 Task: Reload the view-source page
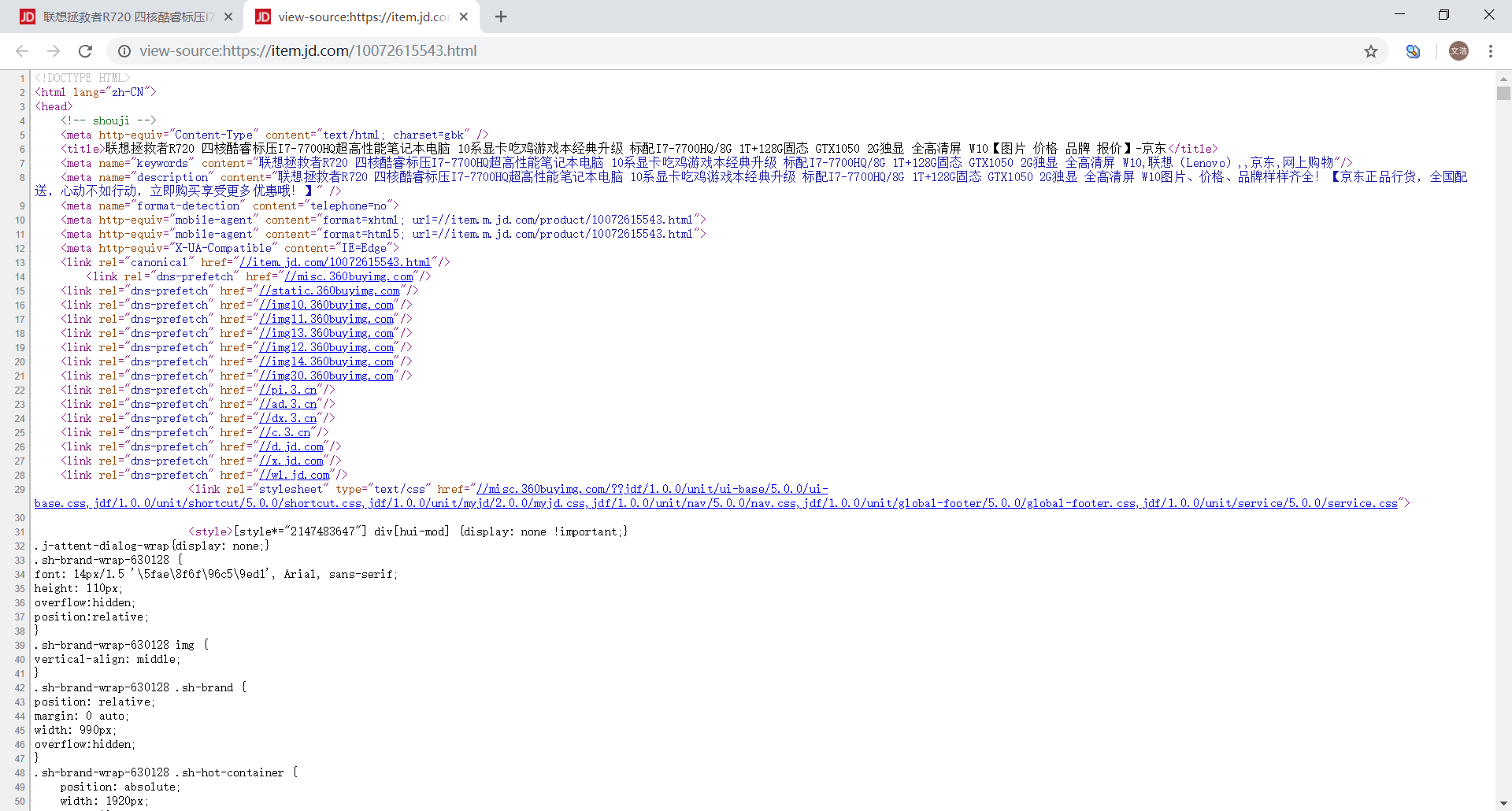85,51
